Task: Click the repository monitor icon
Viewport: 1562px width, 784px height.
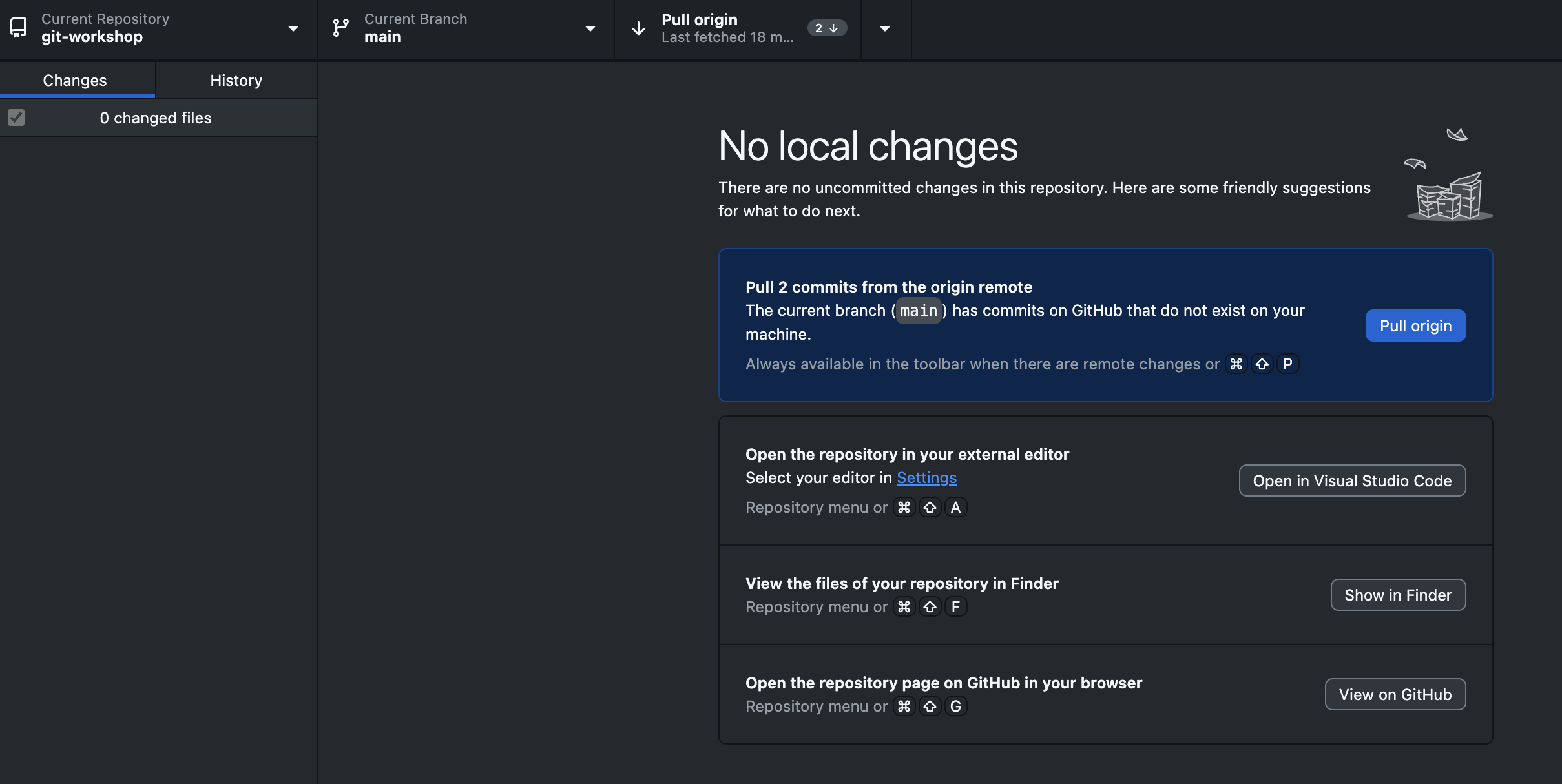Action: [18, 28]
